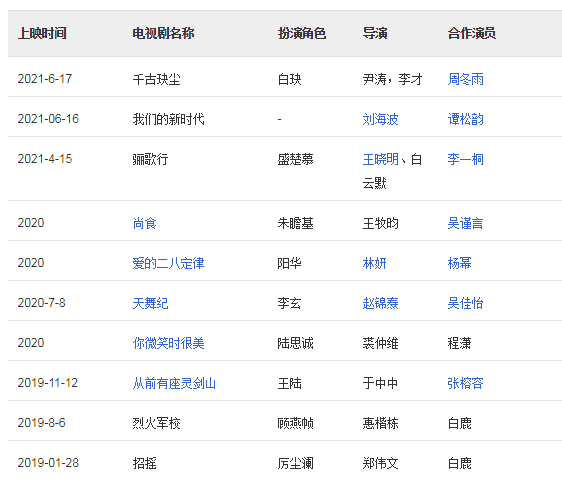The width and height of the screenshot is (562, 479).
Task: Open the 谭松韵 co-star link
Action: point(465,119)
